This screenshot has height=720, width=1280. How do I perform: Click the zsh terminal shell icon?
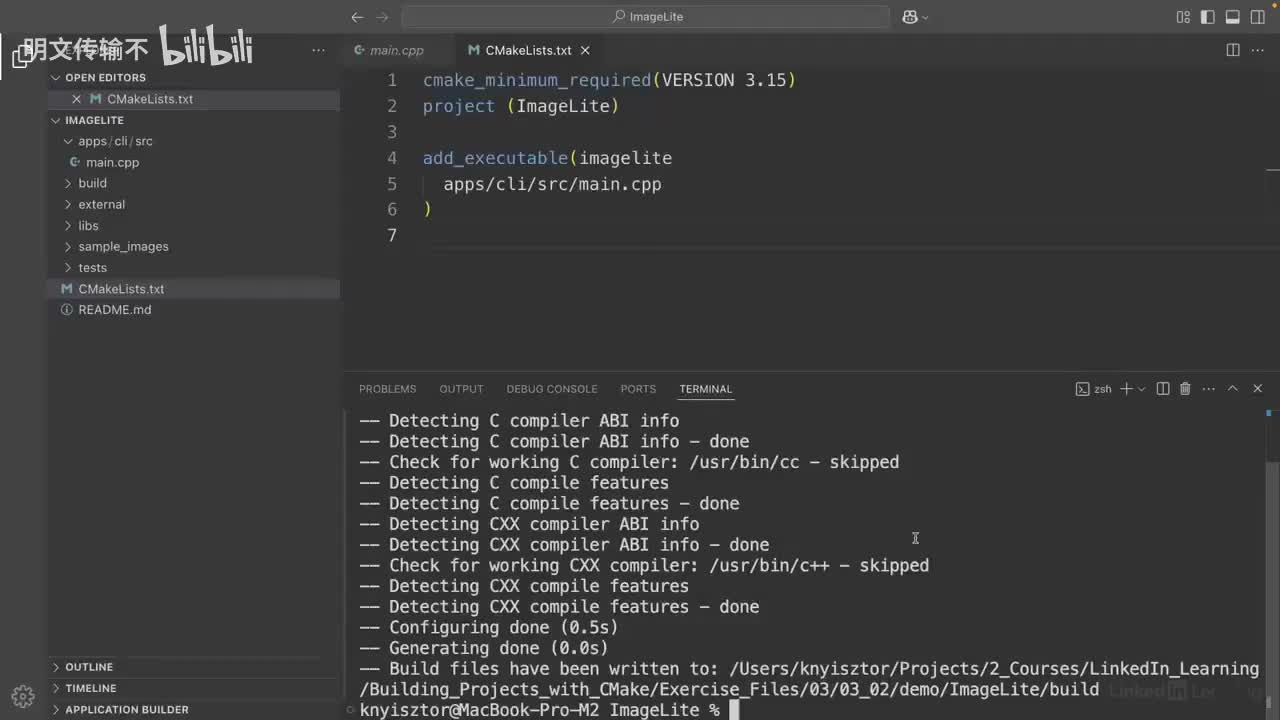(1082, 389)
